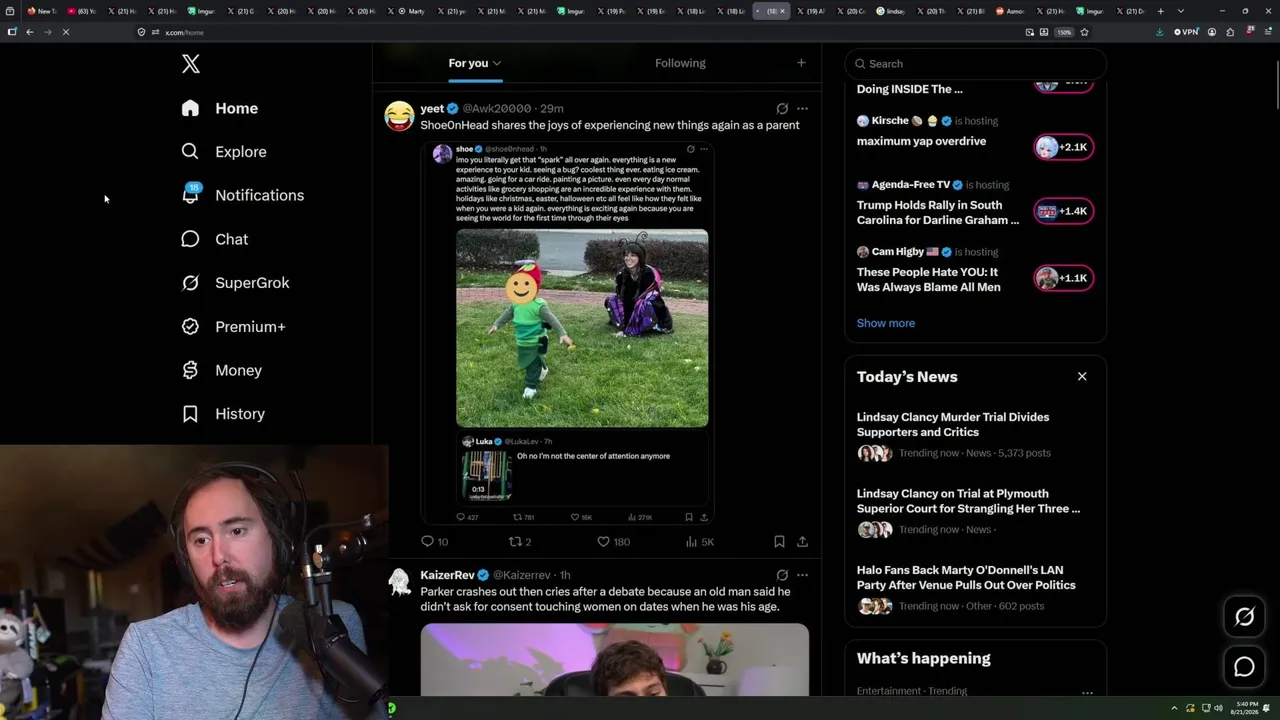Switch to the Following tab
This screenshot has width=1280, height=720.
point(680,63)
